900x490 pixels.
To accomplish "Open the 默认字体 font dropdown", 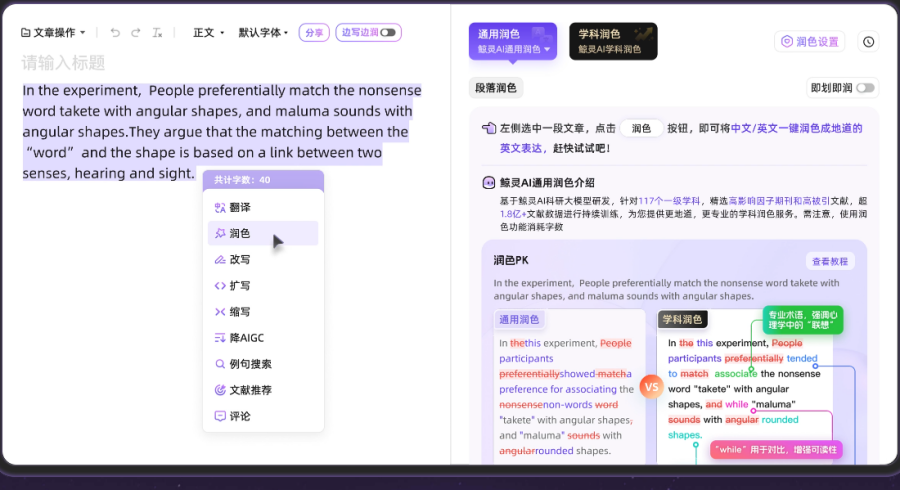I will (x=263, y=33).
